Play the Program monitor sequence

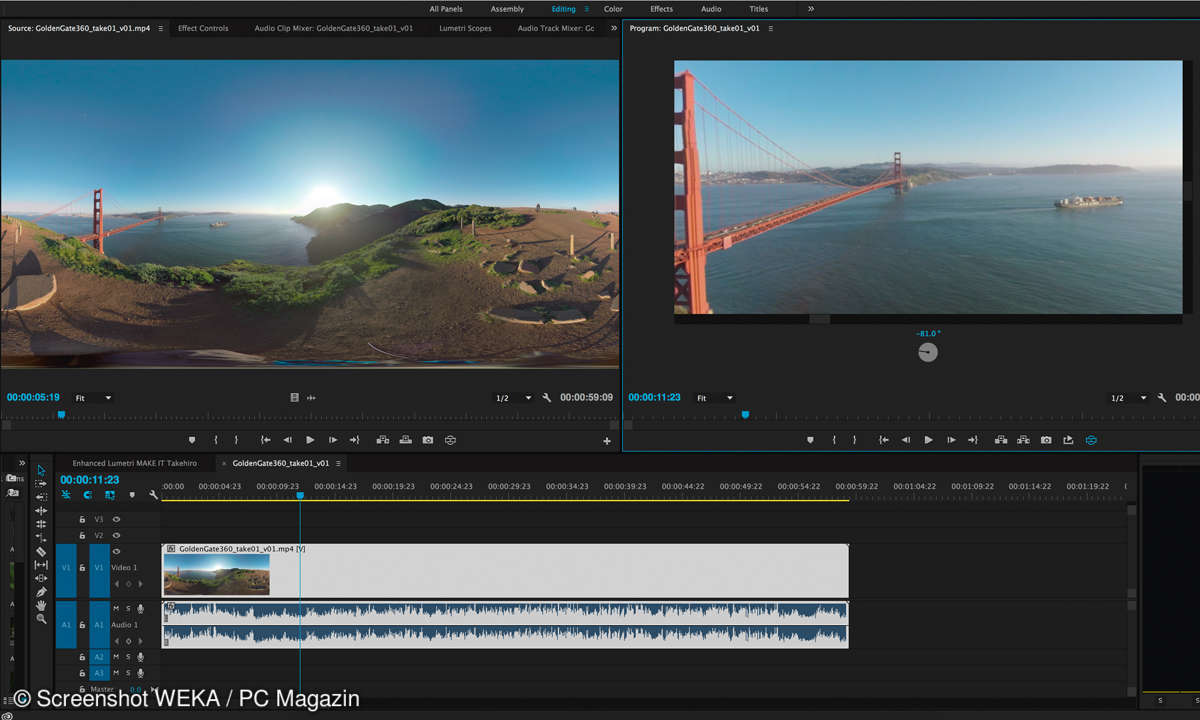coord(928,440)
